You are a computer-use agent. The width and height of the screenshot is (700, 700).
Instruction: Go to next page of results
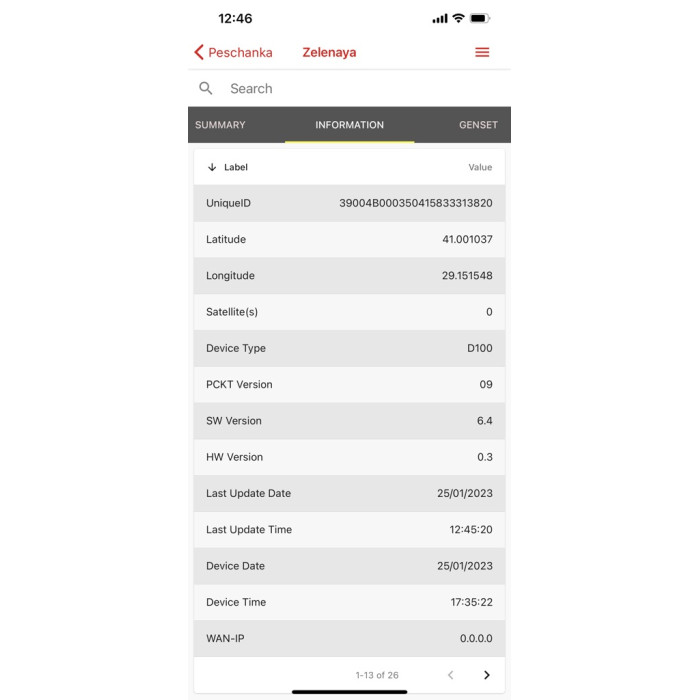point(487,675)
